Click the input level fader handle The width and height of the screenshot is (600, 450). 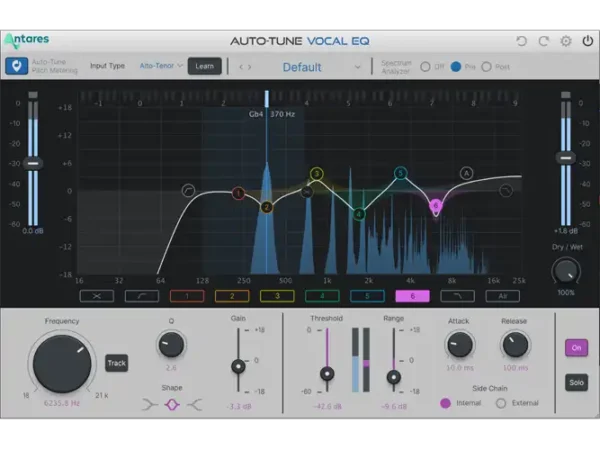pyautogui.click(x=33, y=164)
